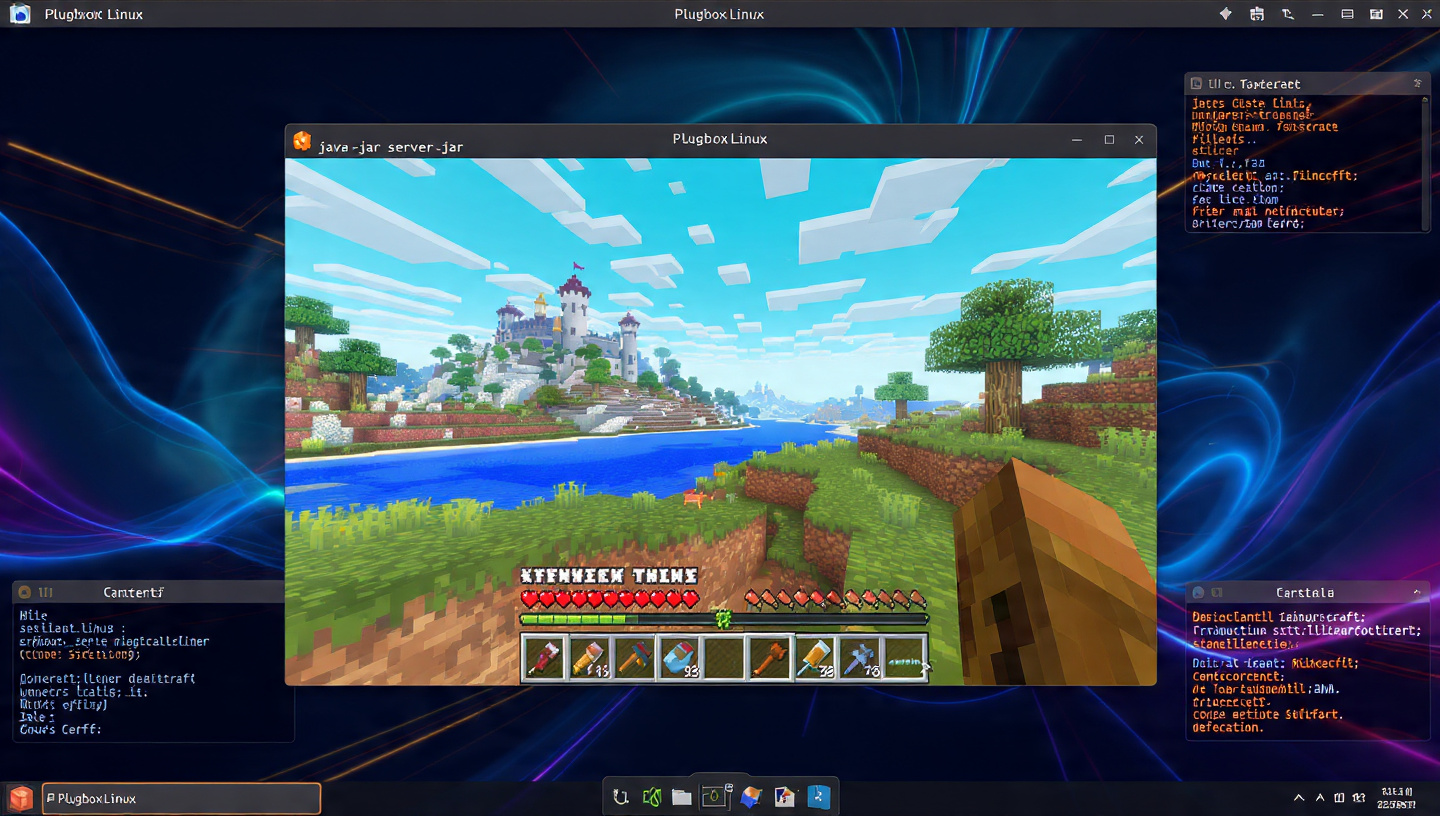Screen dimensions: 1440x816
Task: Click the 'Gours Cerff:' line in Camtentf panel
Action: pos(60,729)
